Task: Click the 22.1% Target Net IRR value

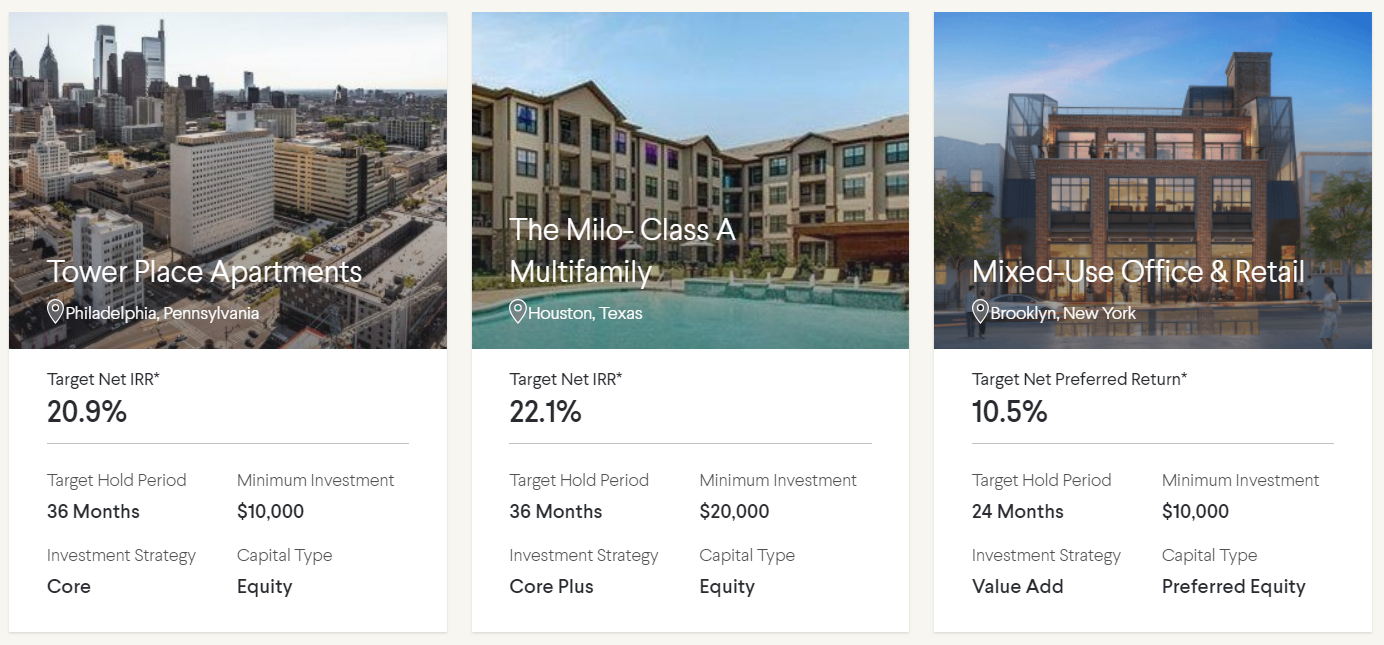Action: [545, 412]
